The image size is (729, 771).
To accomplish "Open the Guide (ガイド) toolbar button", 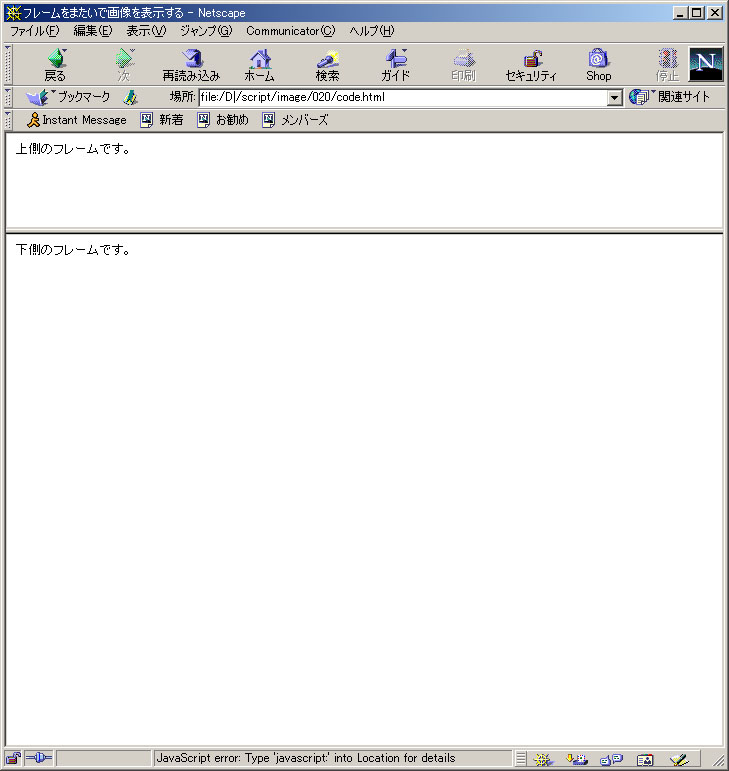I will 395,65.
